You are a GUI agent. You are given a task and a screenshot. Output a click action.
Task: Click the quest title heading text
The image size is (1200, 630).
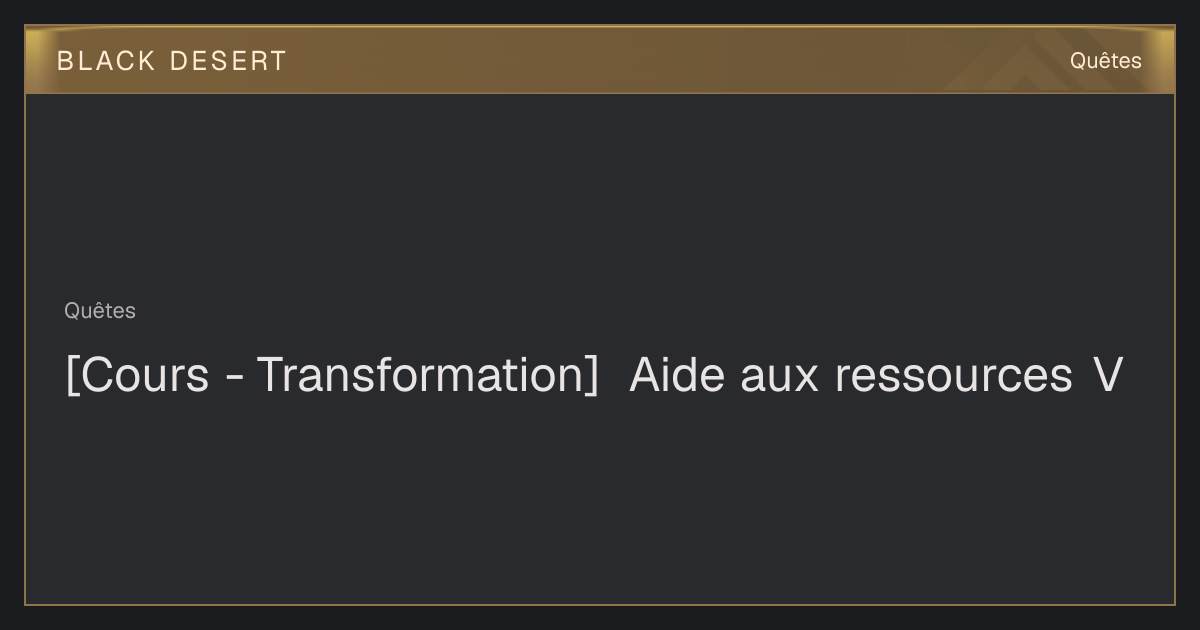click(x=595, y=376)
